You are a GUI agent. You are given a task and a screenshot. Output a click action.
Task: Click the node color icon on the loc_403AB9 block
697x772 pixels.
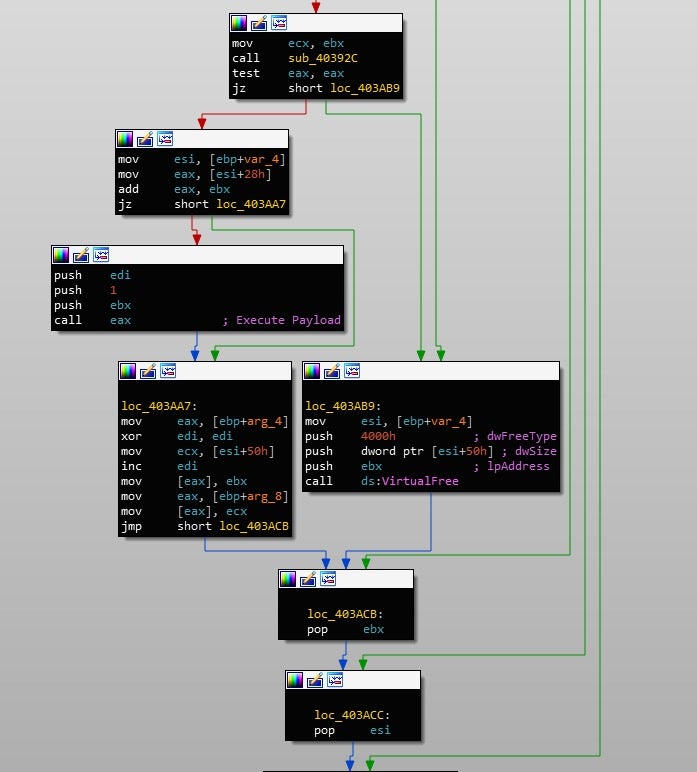click(x=311, y=371)
